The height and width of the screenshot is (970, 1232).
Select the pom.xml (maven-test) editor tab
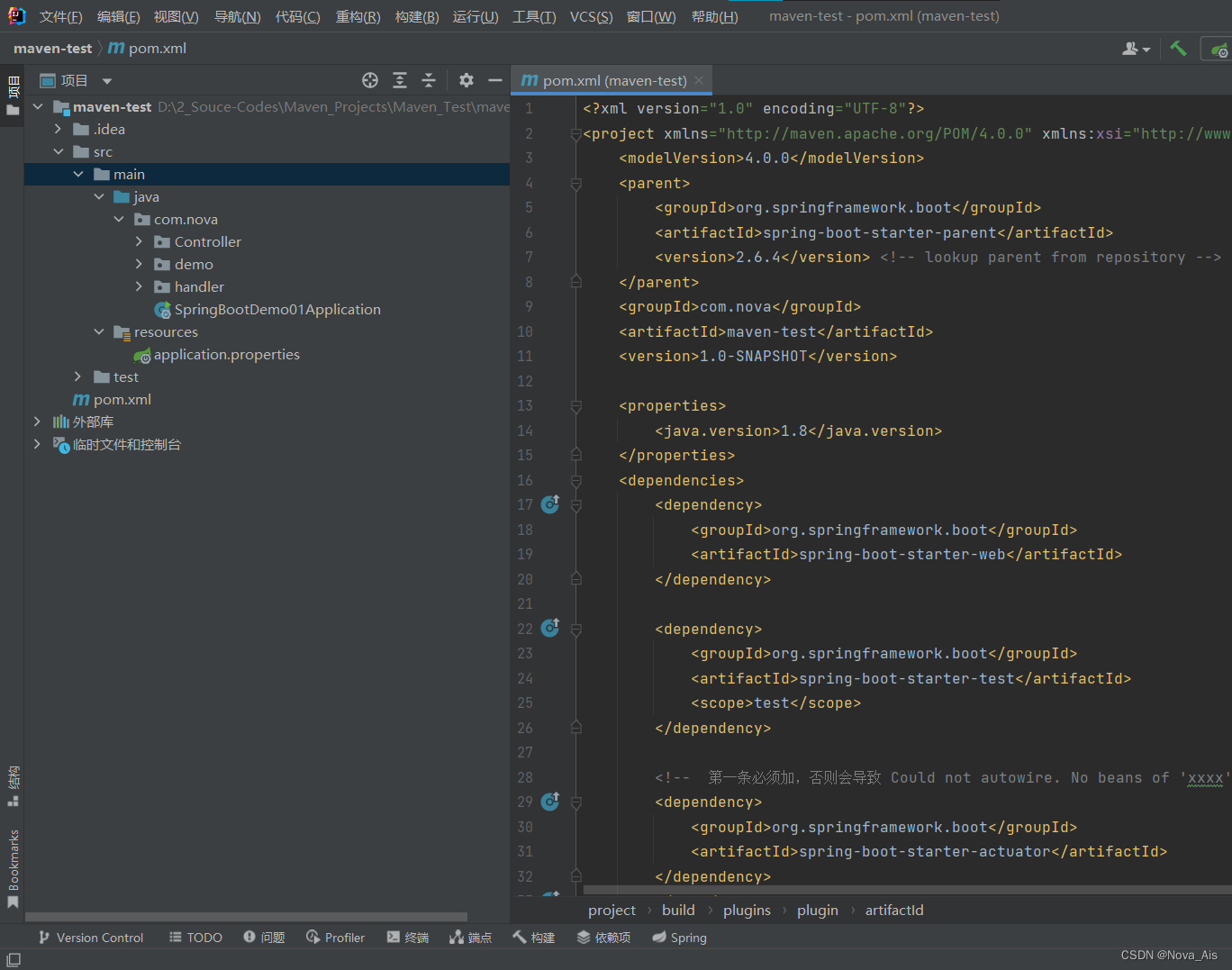click(x=612, y=80)
